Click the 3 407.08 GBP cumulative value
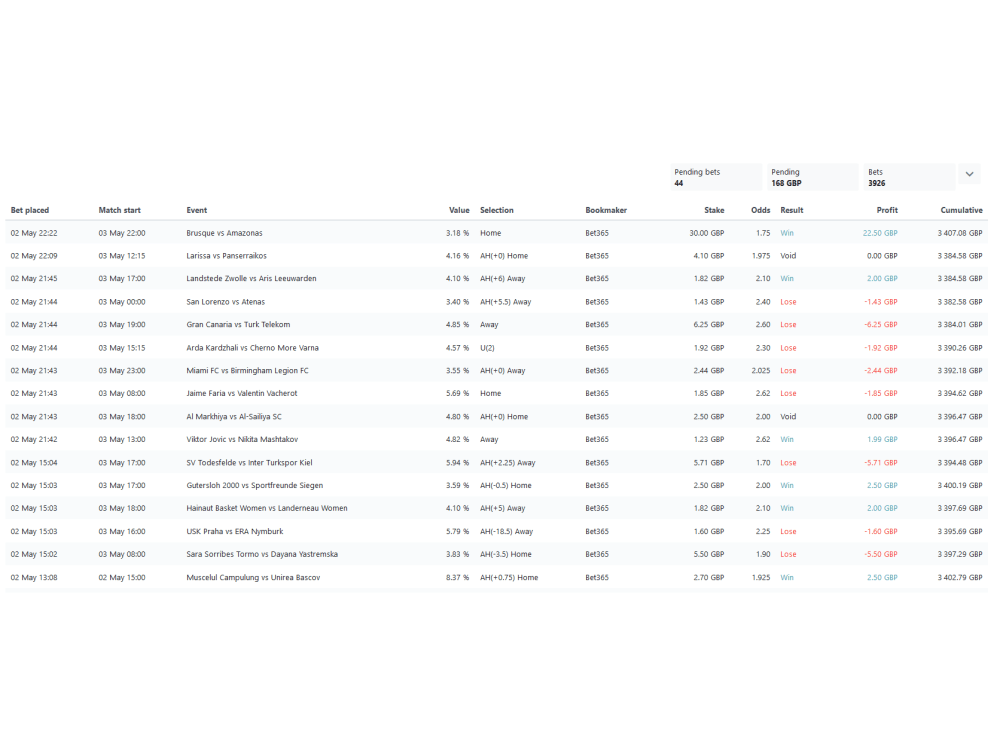The height and width of the screenshot is (750, 1000). pos(960,233)
